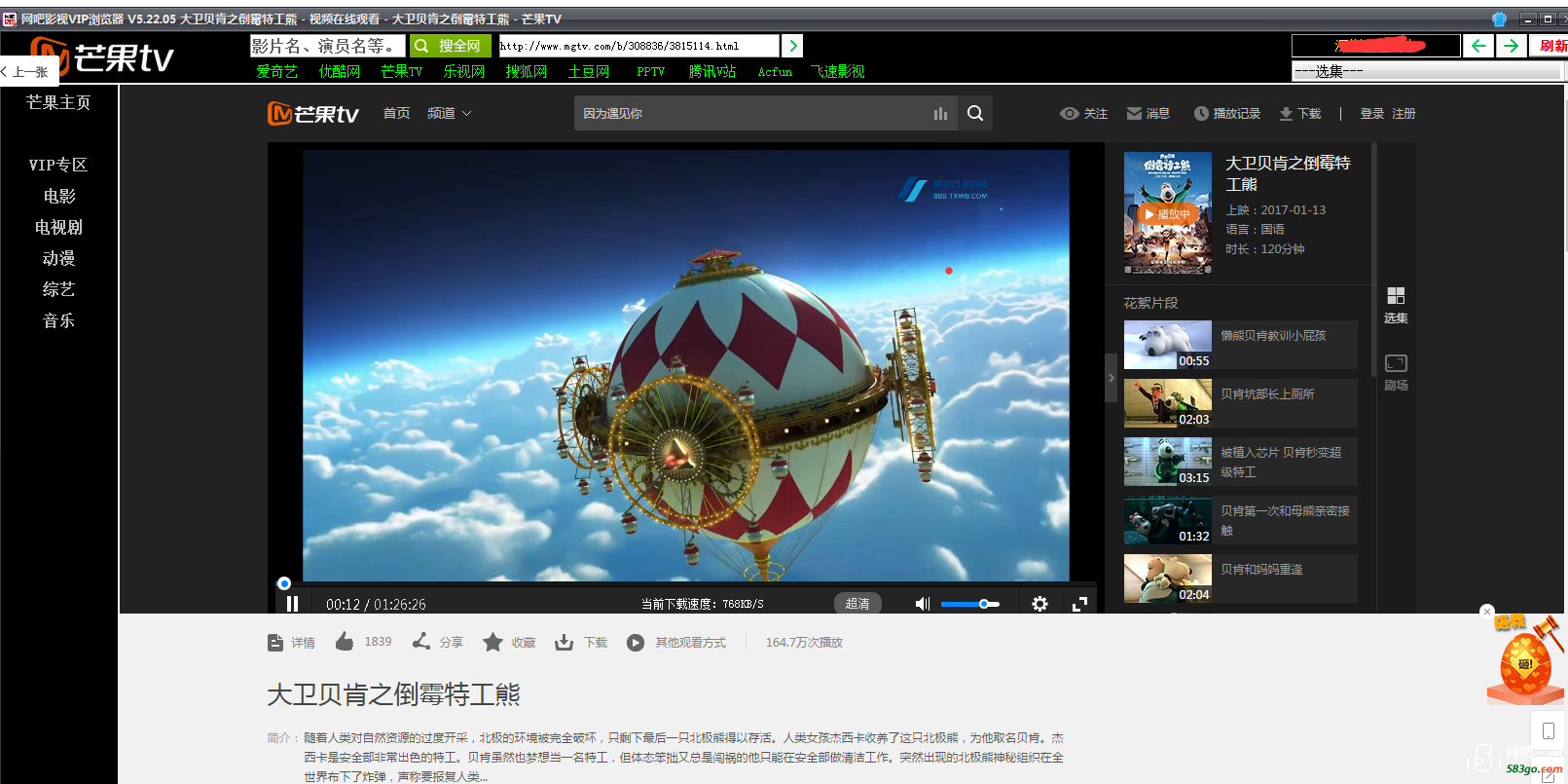Click the 注册 register link
This screenshot has width=1568, height=784.
1404,113
